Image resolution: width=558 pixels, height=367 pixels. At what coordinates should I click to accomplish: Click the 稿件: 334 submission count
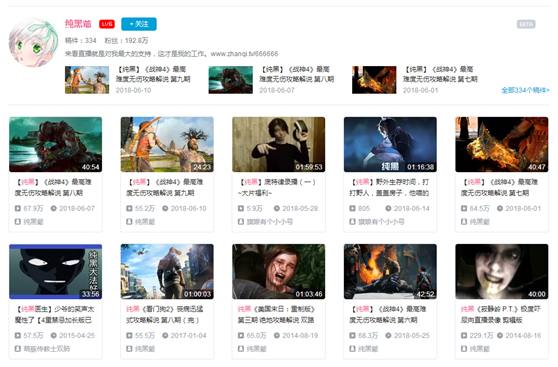[81, 41]
